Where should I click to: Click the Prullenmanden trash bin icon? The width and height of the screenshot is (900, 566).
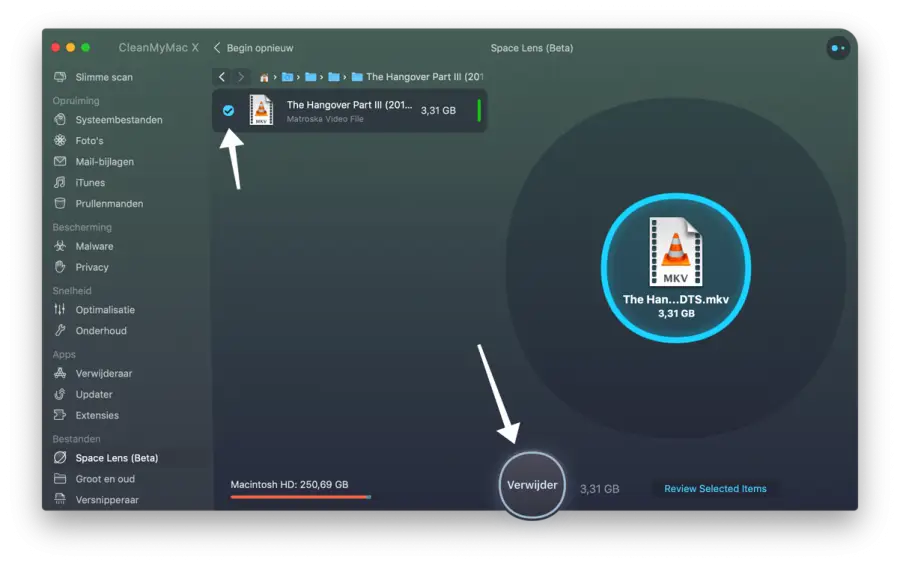[x=60, y=203]
